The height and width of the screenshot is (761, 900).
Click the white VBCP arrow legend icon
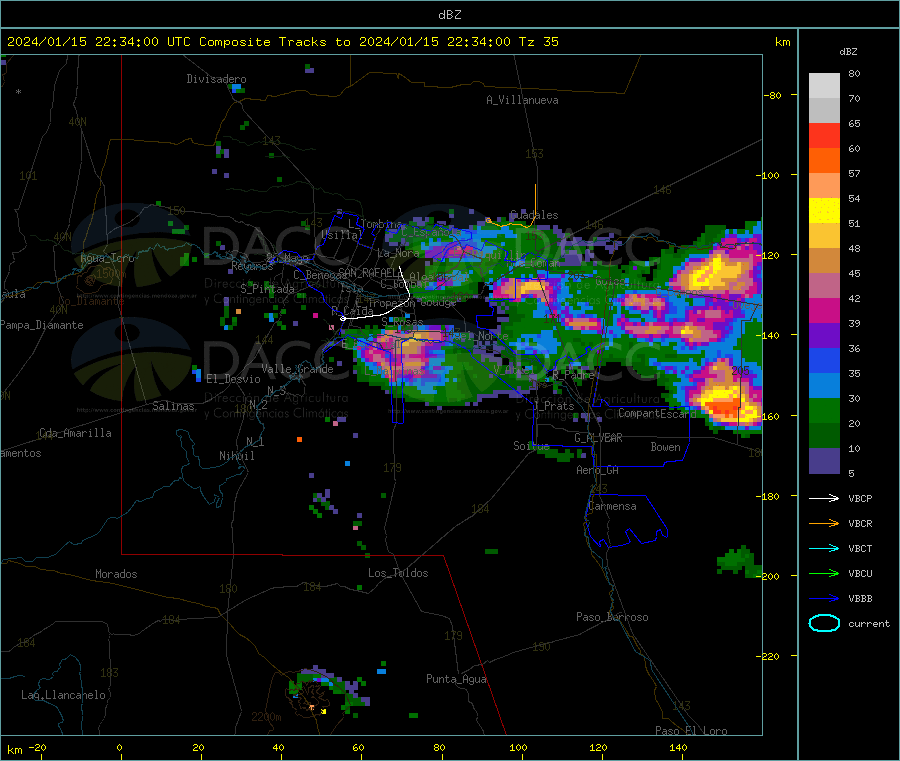coord(824,498)
